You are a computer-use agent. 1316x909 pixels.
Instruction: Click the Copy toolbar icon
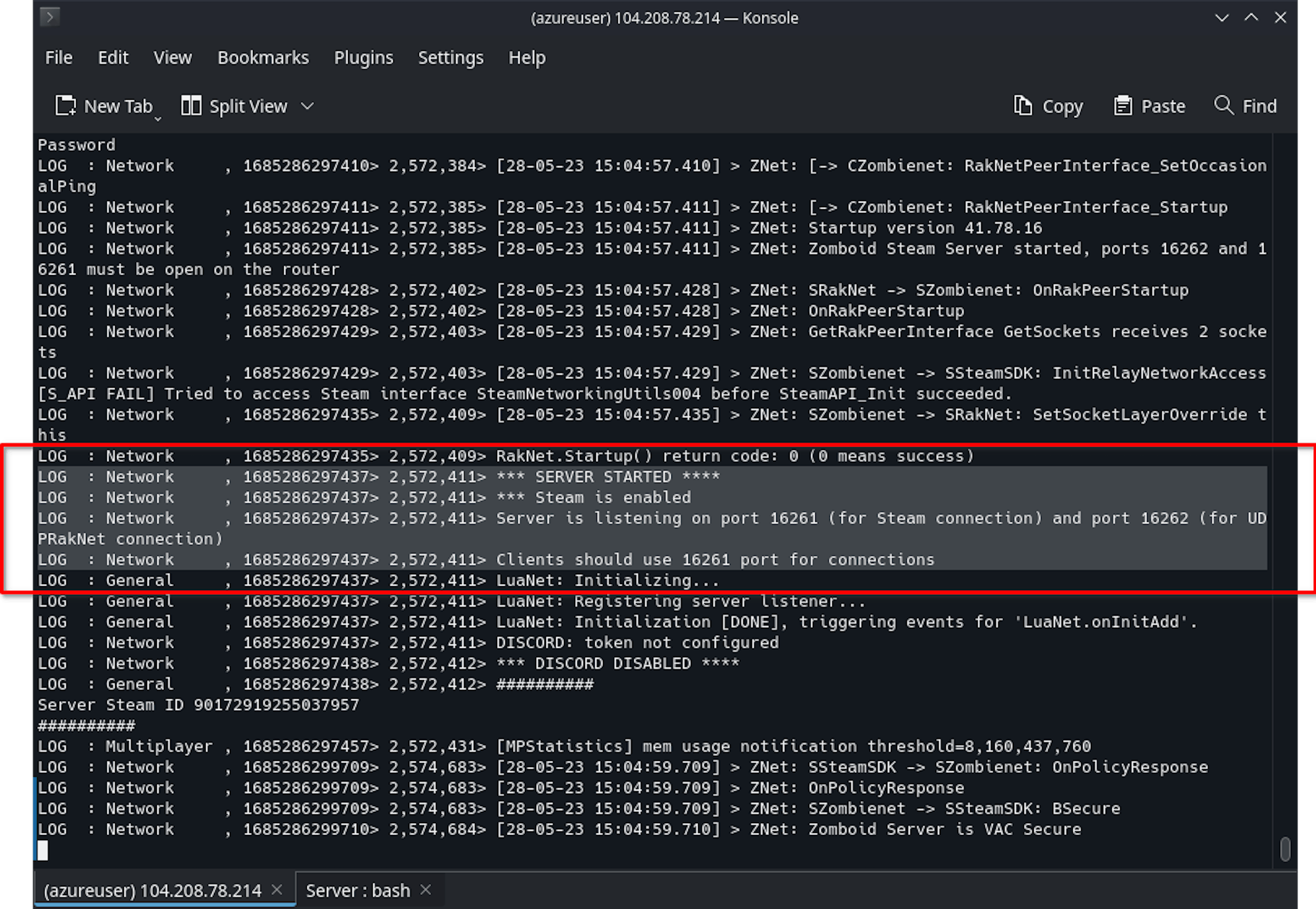(1023, 105)
